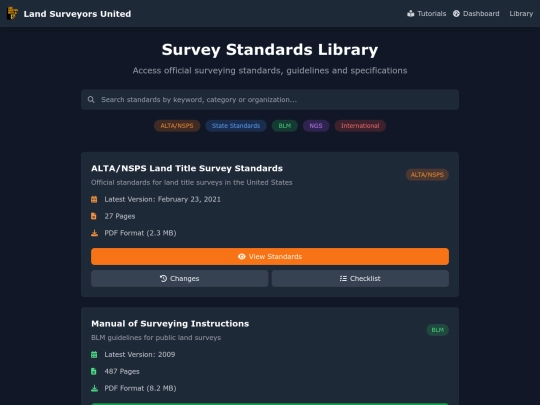The height and width of the screenshot is (405, 540).
Task: Click the green download icon for 8.2 MB PDF
Action: [x=94, y=388]
